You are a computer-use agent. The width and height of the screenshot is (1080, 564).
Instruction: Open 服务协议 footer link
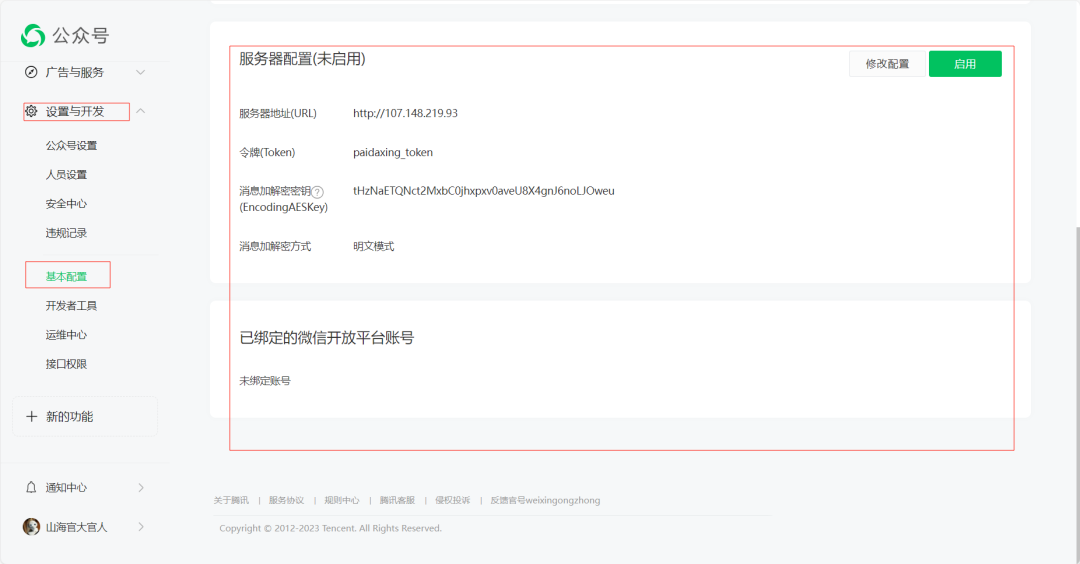click(287, 501)
